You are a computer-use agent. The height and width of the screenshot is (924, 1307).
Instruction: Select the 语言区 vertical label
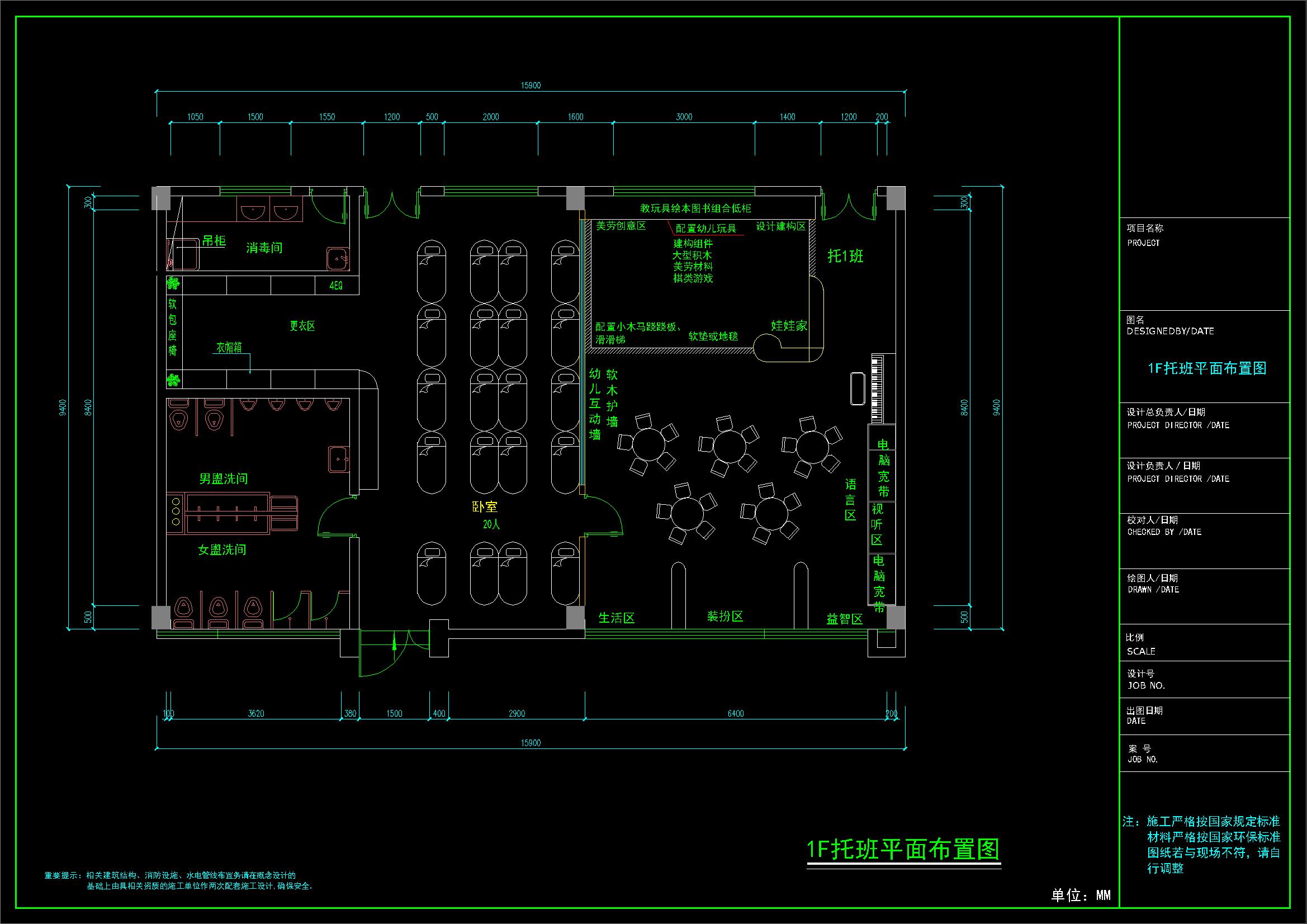[x=850, y=499]
